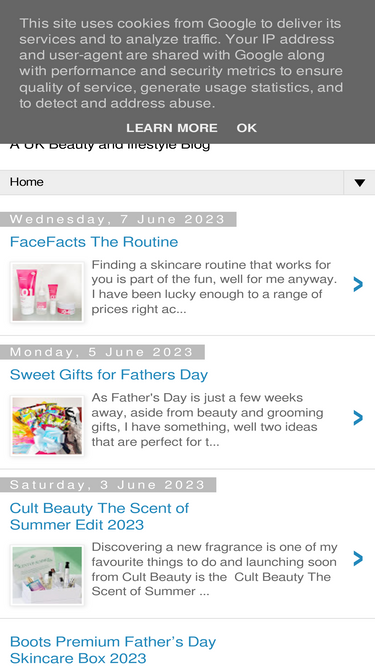
Task: Select the Wednesday, 7 June 2023 date header
Action: pyautogui.click(x=118, y=219)
